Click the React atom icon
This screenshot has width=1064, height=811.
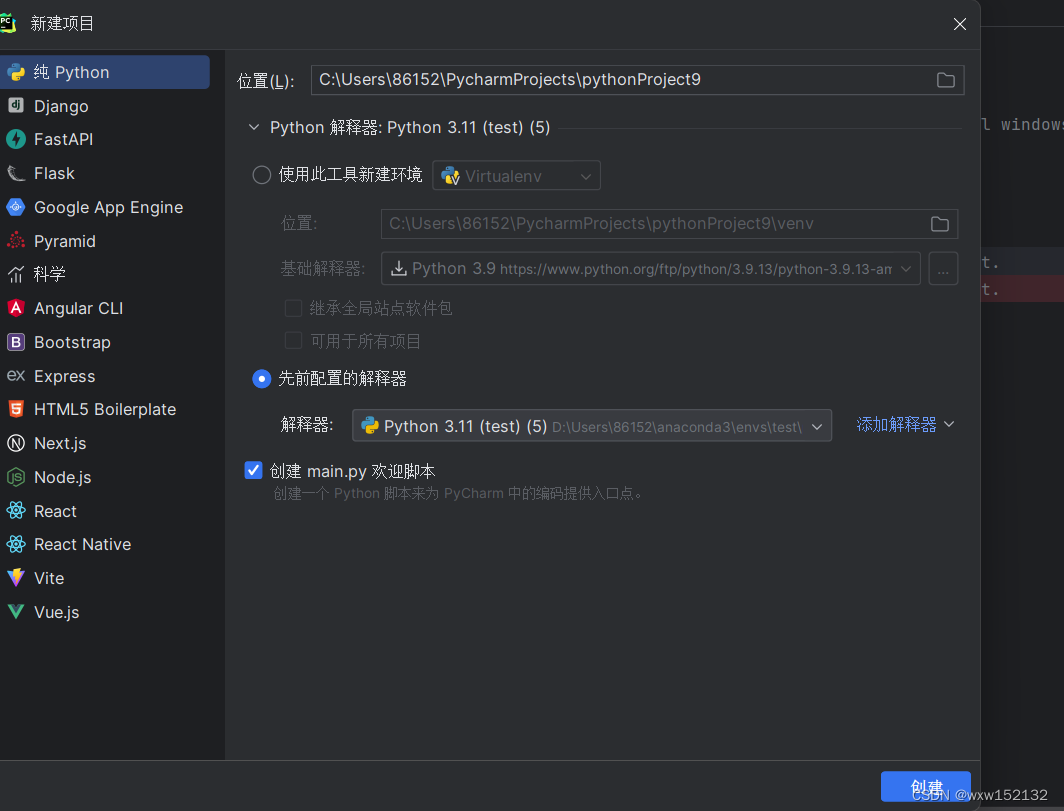16,510
